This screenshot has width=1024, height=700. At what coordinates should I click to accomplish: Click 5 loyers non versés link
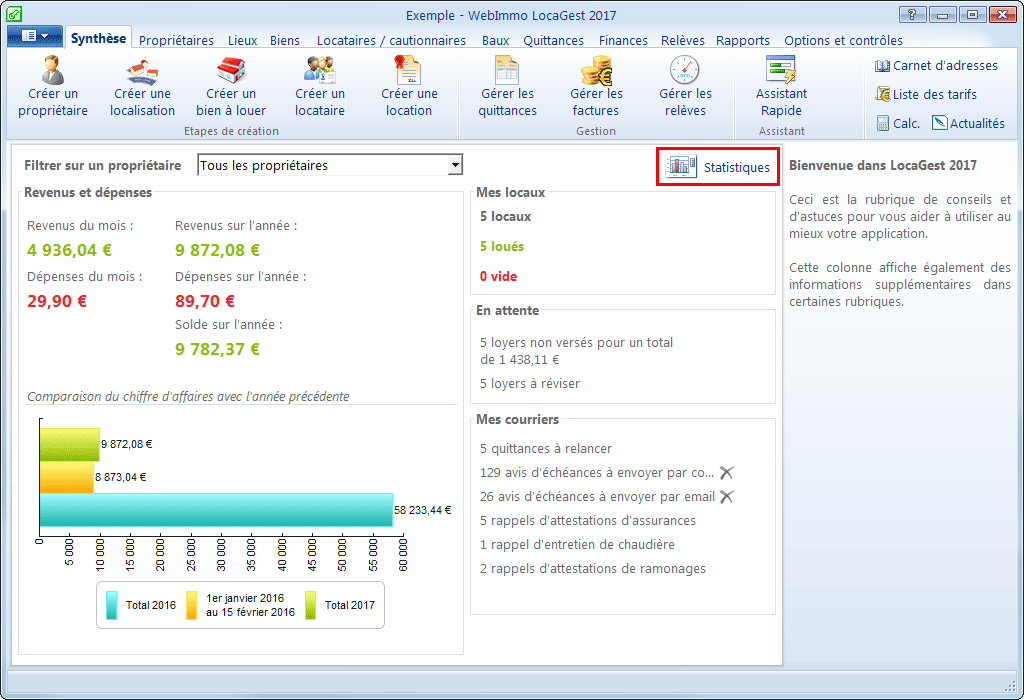pos(576,351)
